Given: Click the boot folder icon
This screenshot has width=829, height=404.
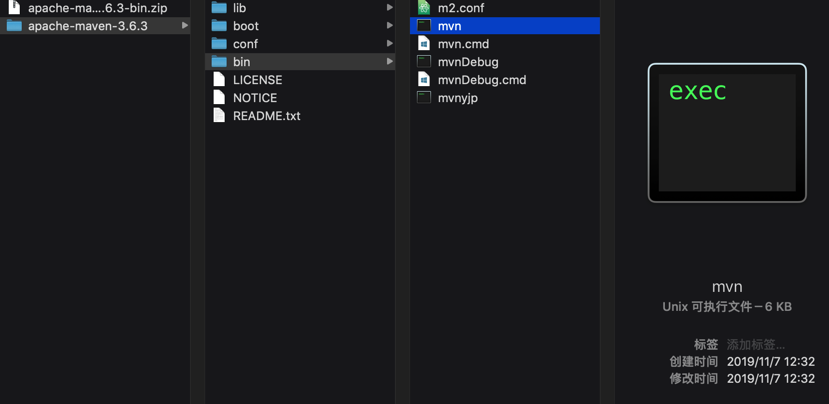Looking at the screenshot, I should tap(219, 26).
